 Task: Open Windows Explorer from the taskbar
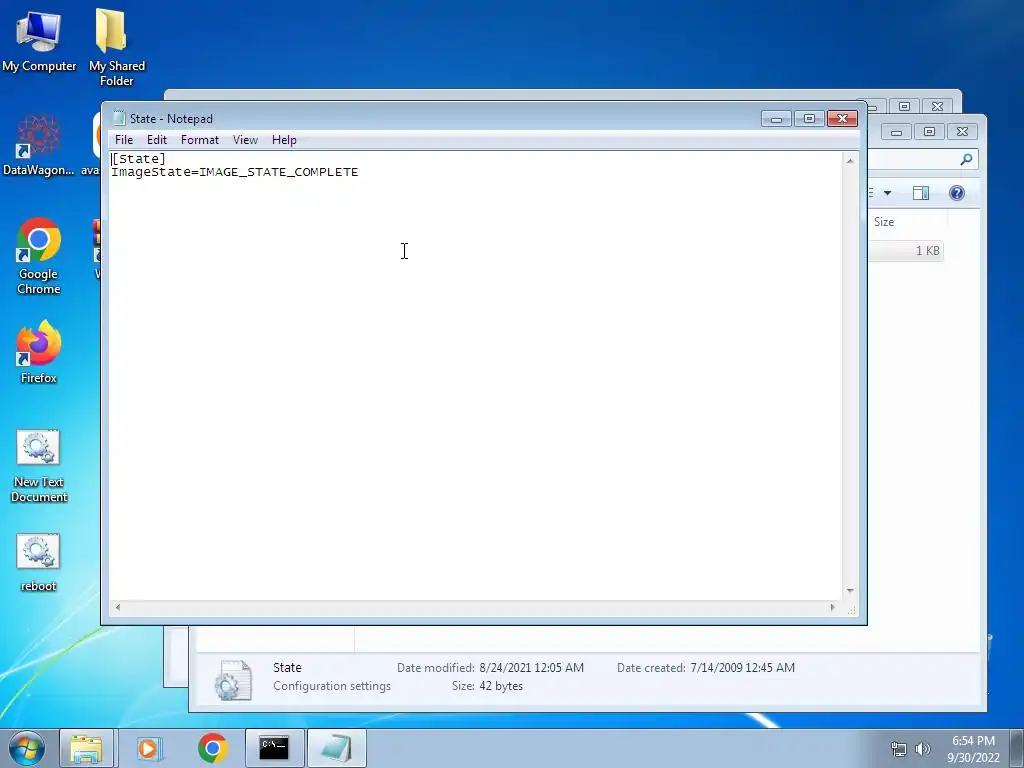click(86, 748)
